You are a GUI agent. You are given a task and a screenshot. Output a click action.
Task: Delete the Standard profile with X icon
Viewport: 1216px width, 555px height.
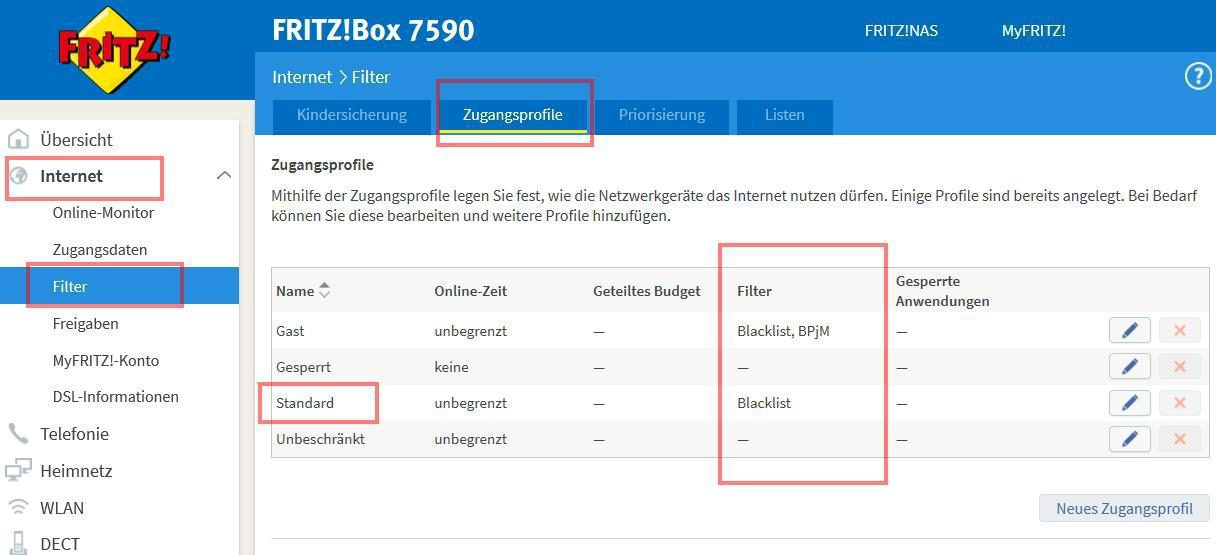pyautogui.click(x=1180, y=403)
